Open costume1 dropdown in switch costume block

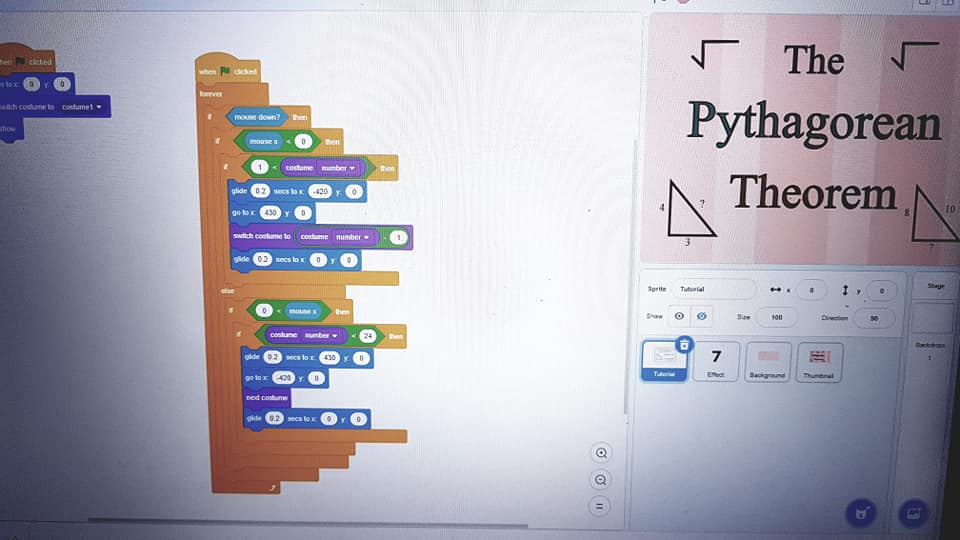(81, 107)
